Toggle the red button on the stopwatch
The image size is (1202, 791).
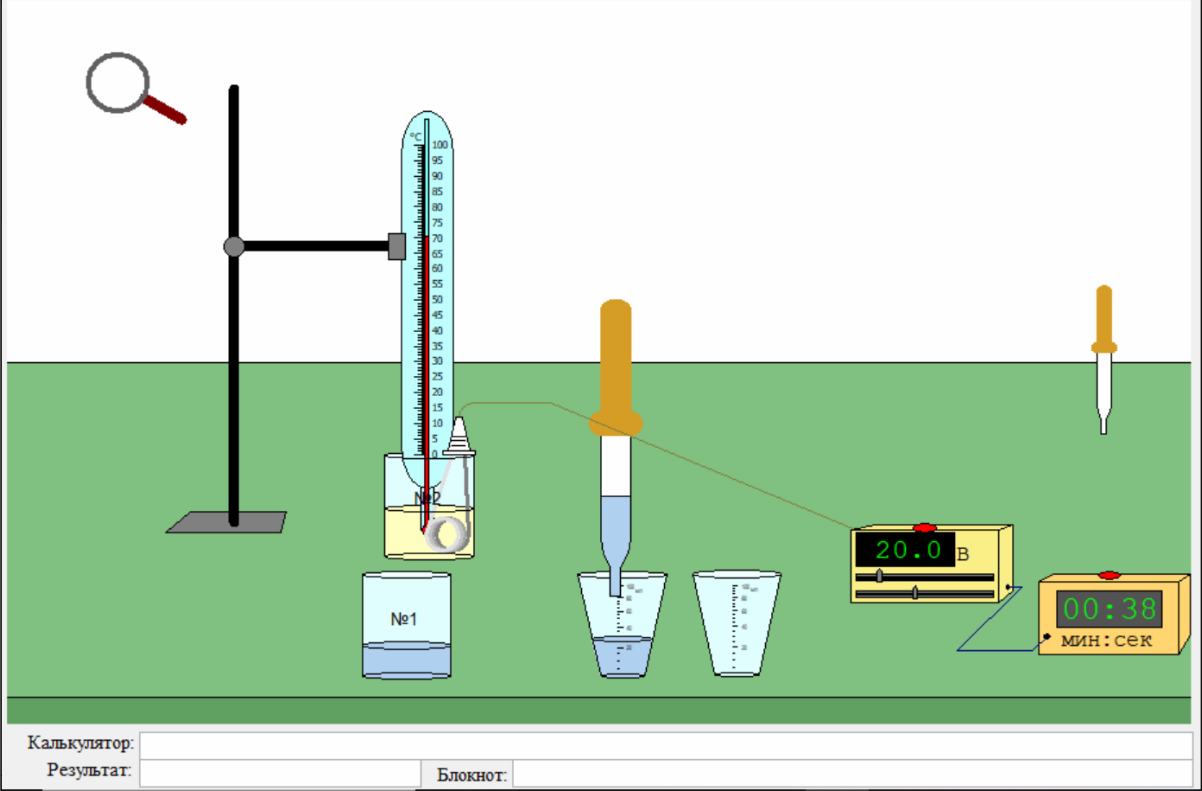click(x=1109, y=575)
